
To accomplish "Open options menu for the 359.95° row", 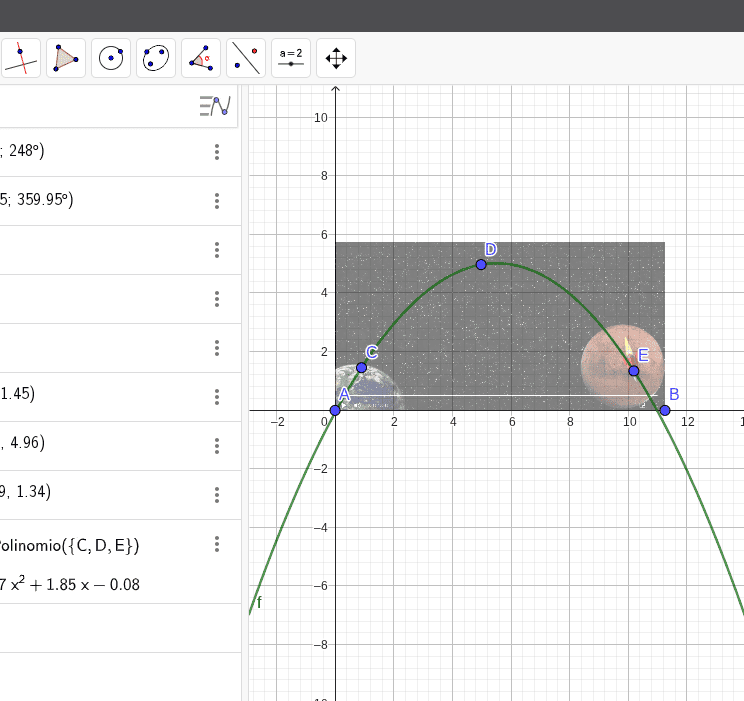I will click(x=217, y=201).
